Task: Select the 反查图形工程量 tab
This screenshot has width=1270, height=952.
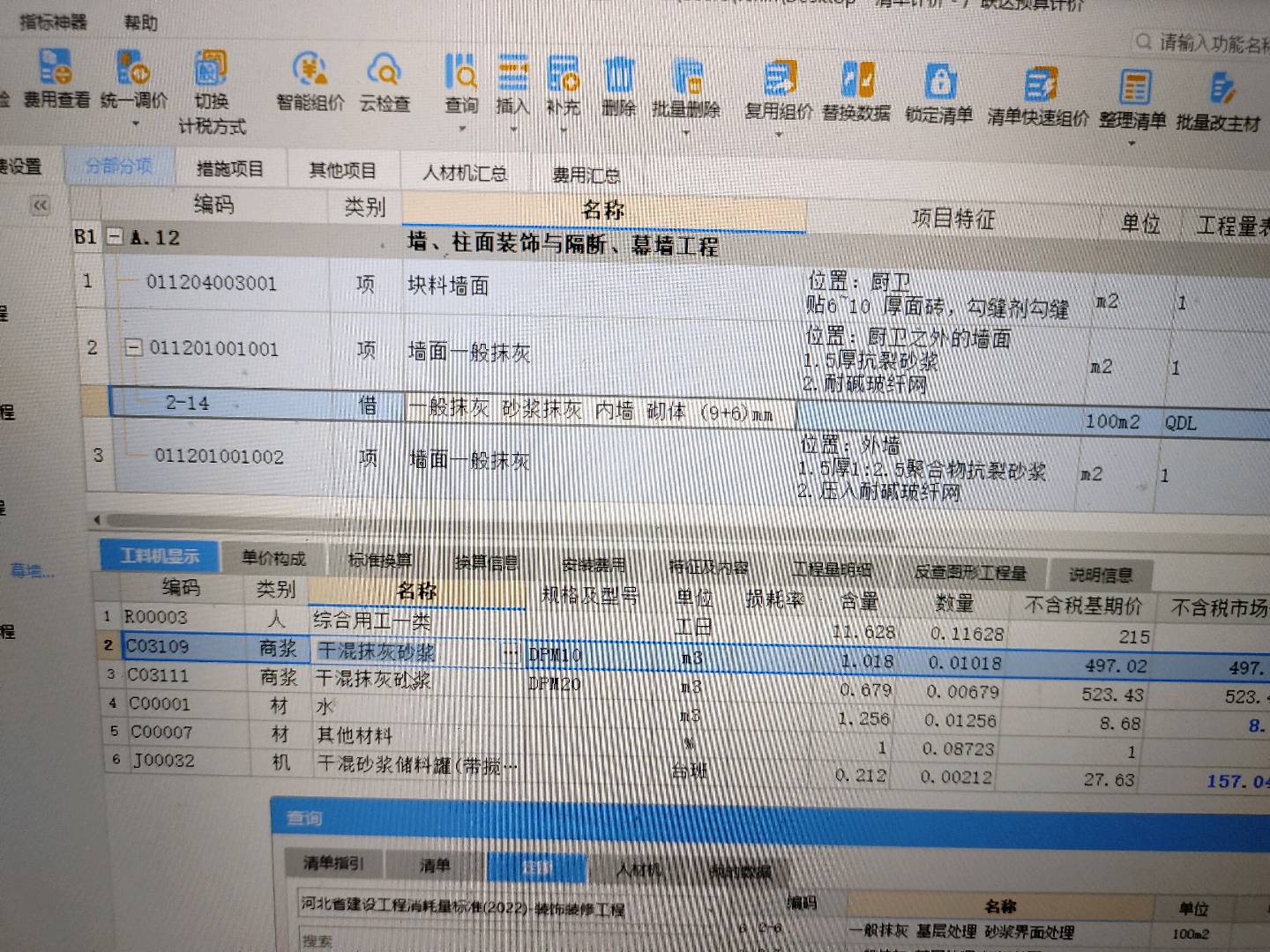Action: coord(970,573)
